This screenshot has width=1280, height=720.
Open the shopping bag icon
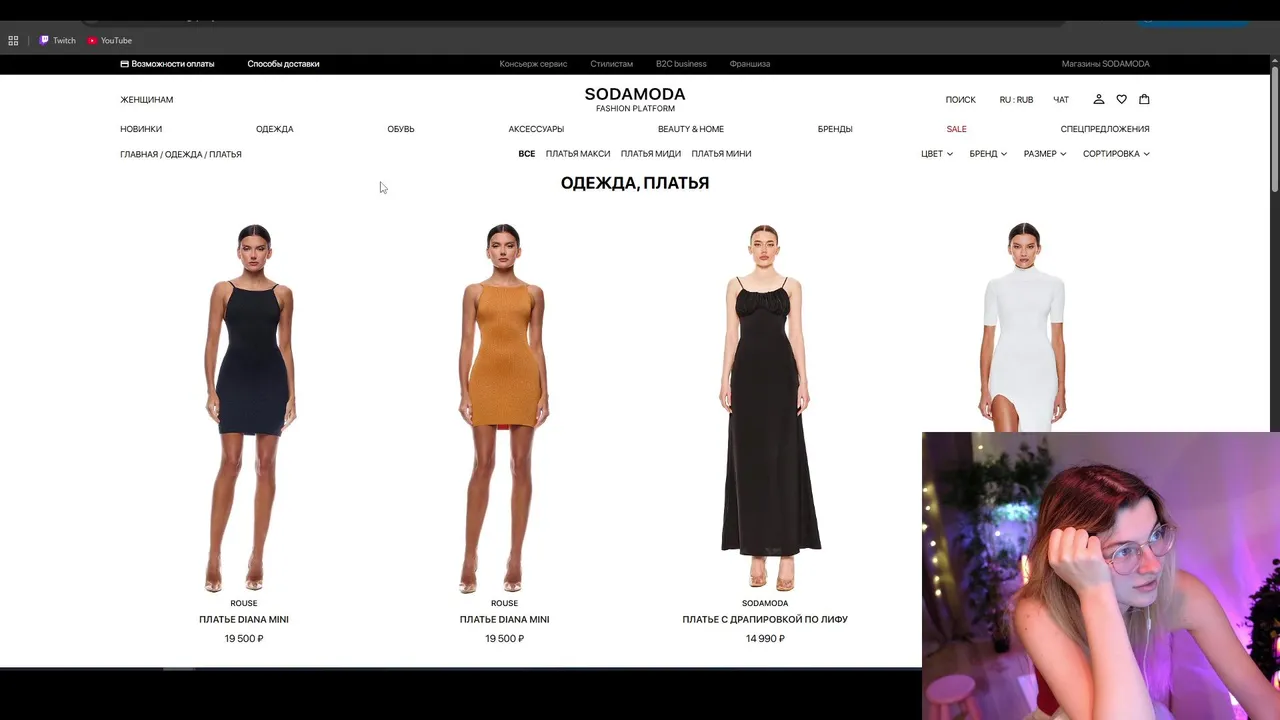[1144, 99]
